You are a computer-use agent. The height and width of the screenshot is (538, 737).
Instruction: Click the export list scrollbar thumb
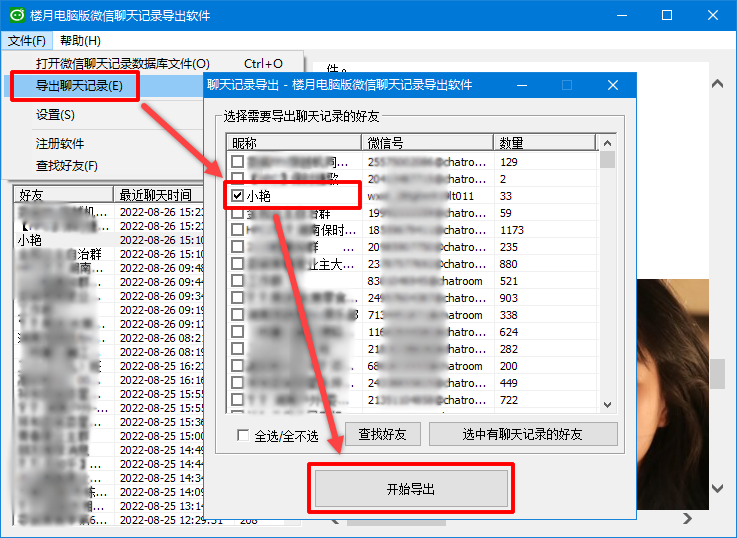(607, 159)
